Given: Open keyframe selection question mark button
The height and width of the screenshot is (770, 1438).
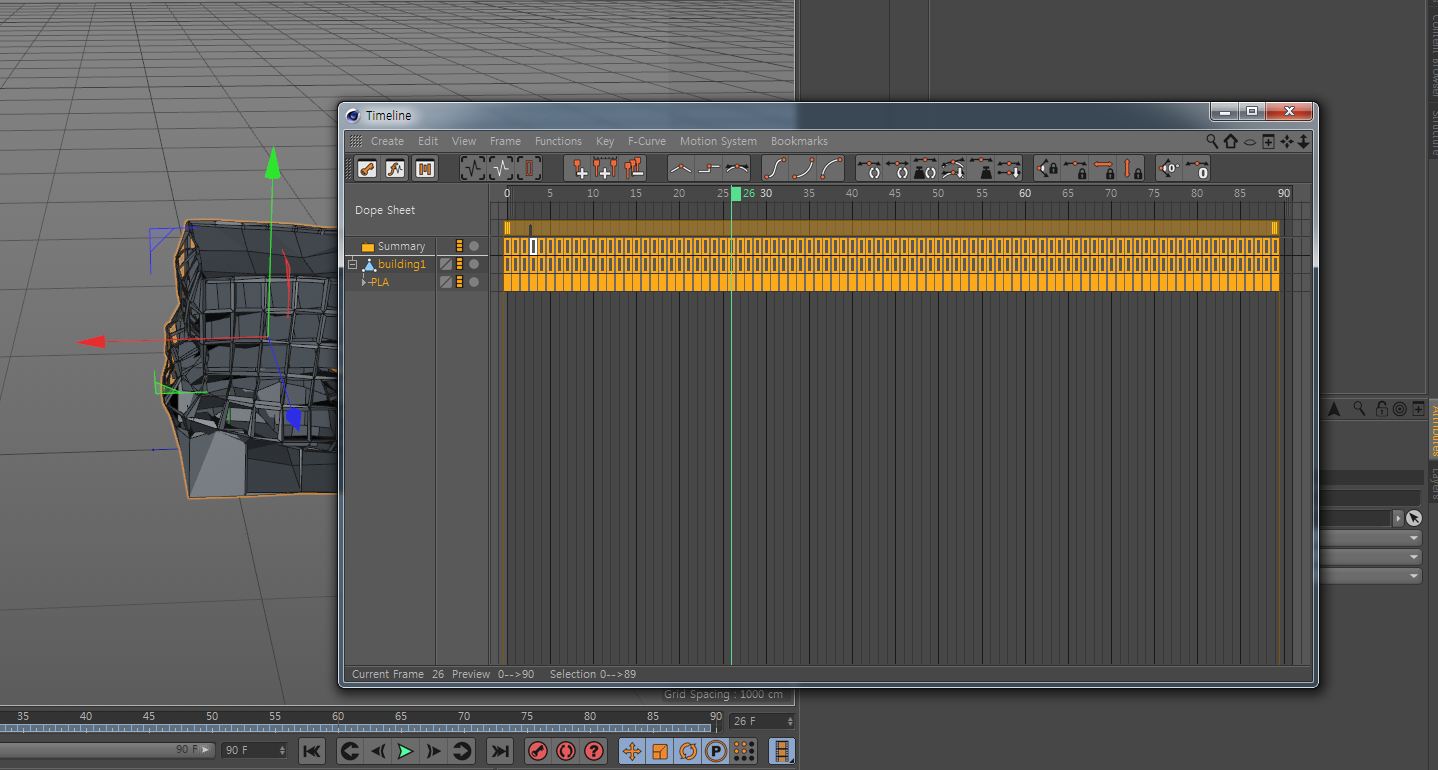Looking at the screenshot, I should coord(594,751).
